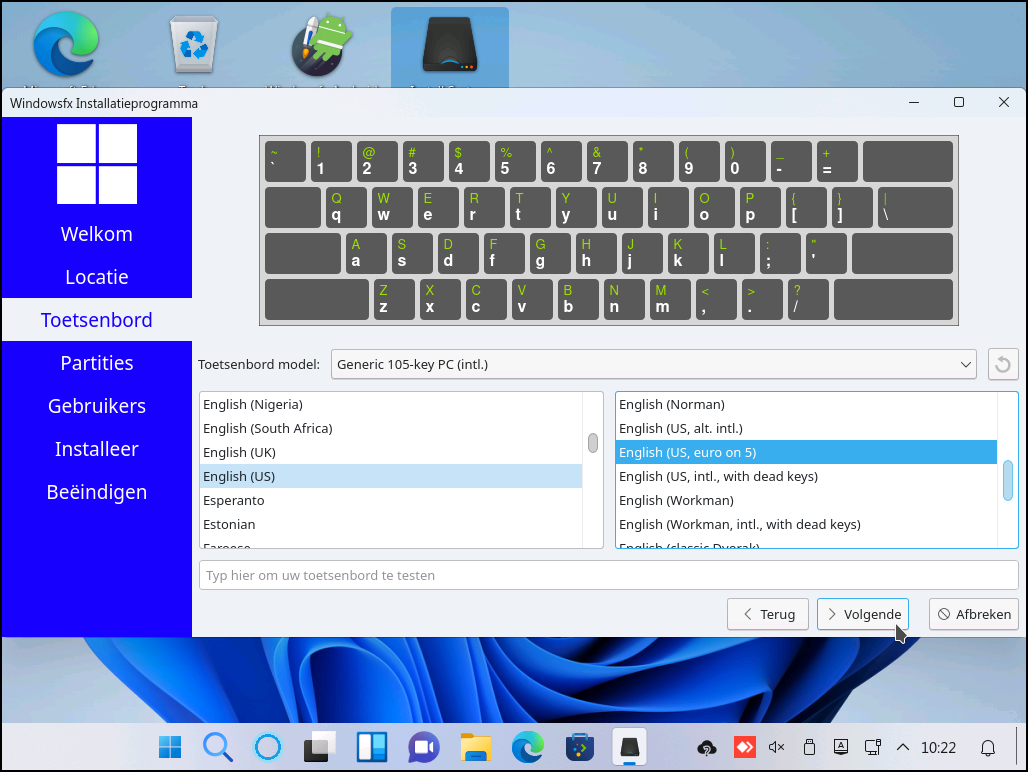Select English (Workman, intl., with dead keys)
Viewport: 1028px width, 772px height.
pos(806,524)
